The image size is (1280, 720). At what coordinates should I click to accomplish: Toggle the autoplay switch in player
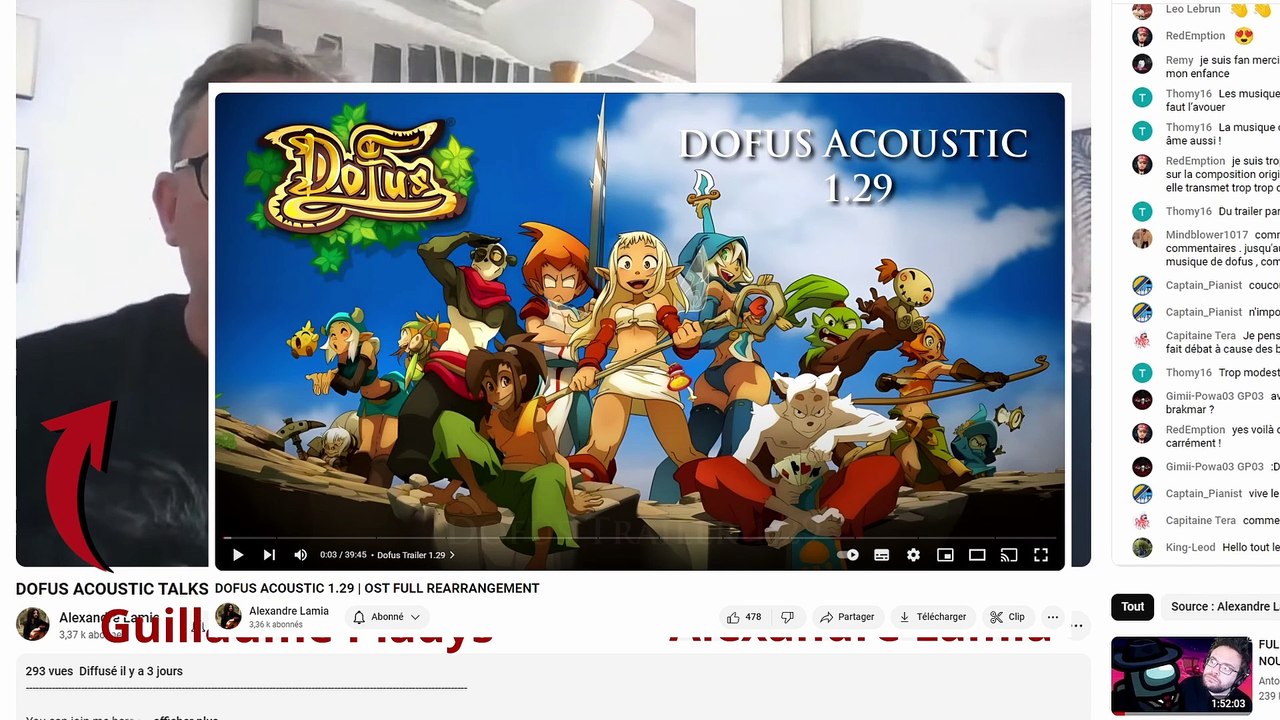tap(849, 555)
